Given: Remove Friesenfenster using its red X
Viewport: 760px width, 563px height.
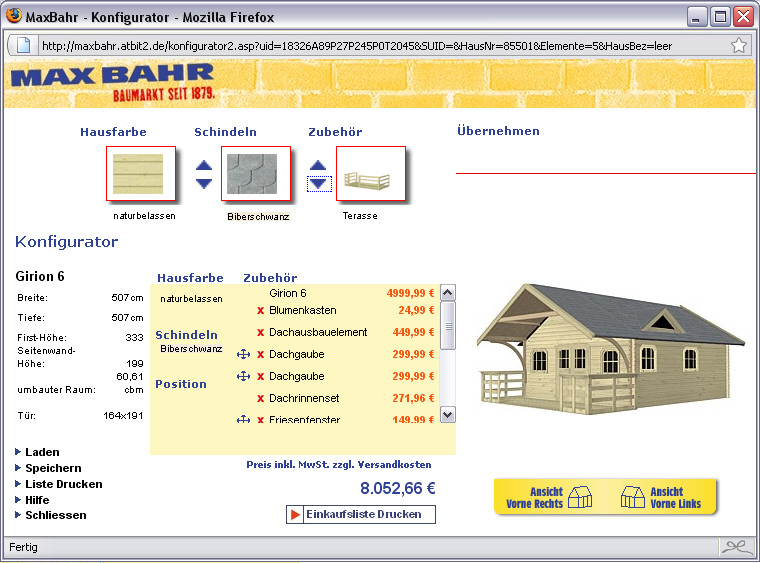Looking at the screenshot, I should (261, 420).
